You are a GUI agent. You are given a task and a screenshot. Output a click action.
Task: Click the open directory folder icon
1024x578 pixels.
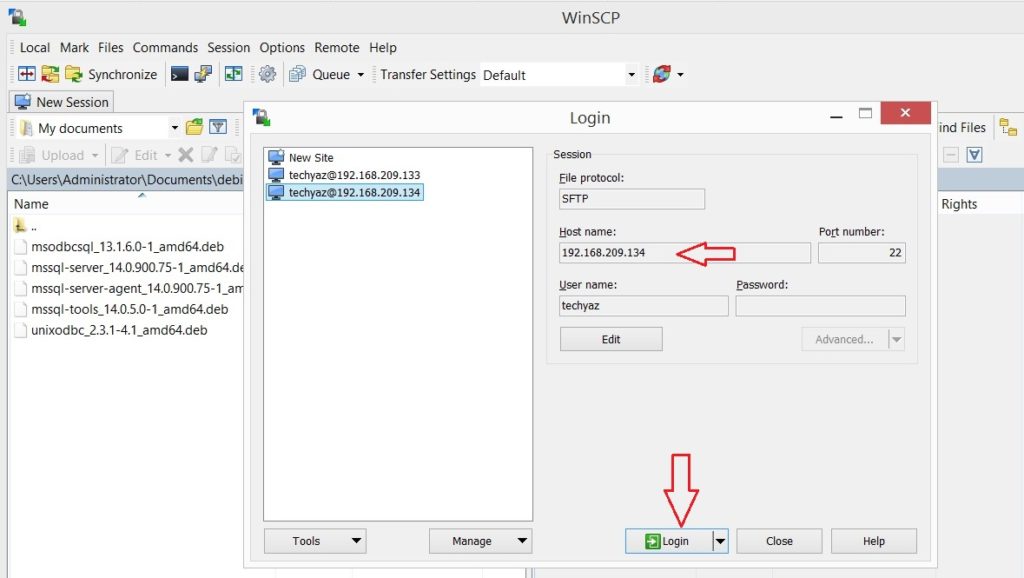tap(194, 127)
